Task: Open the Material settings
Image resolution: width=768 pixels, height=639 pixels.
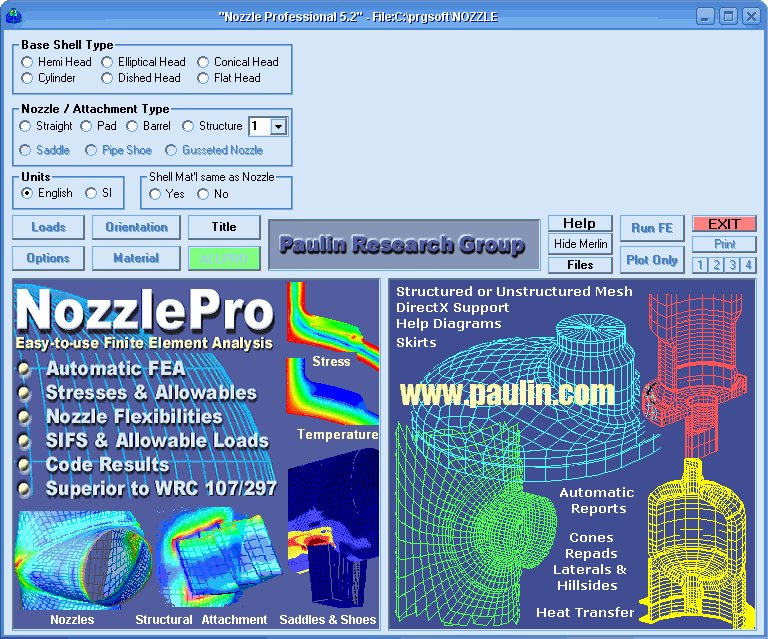Action: 136,259
